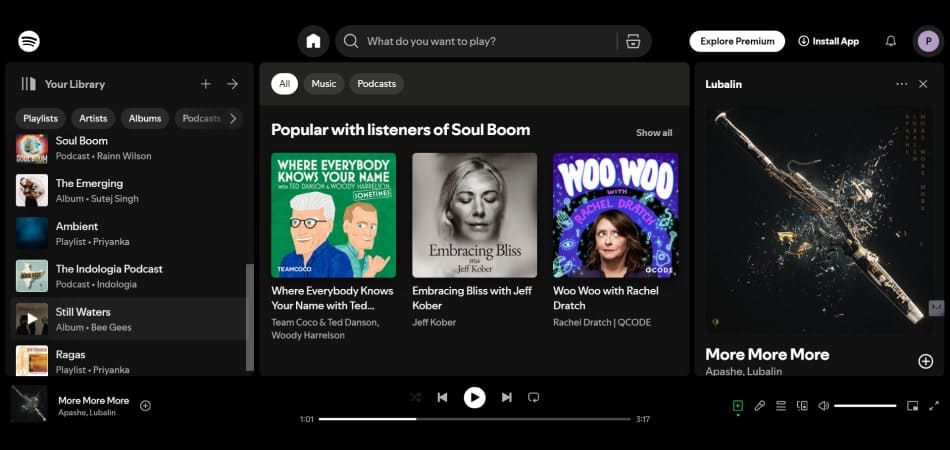Open The Indologia Podcast in library
This screenshot has width=950, height=450.
(x=129, y=276)
